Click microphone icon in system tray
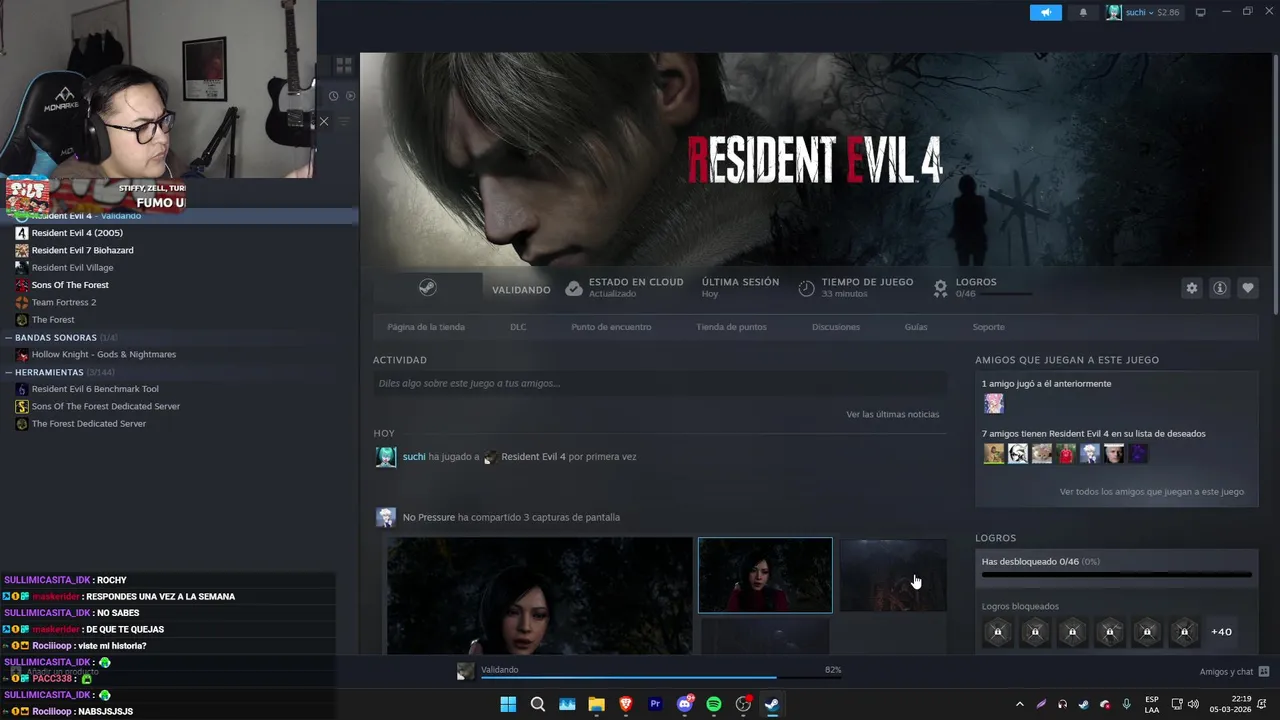This screenshot has width=1280, height=720. pos(1126,704)
